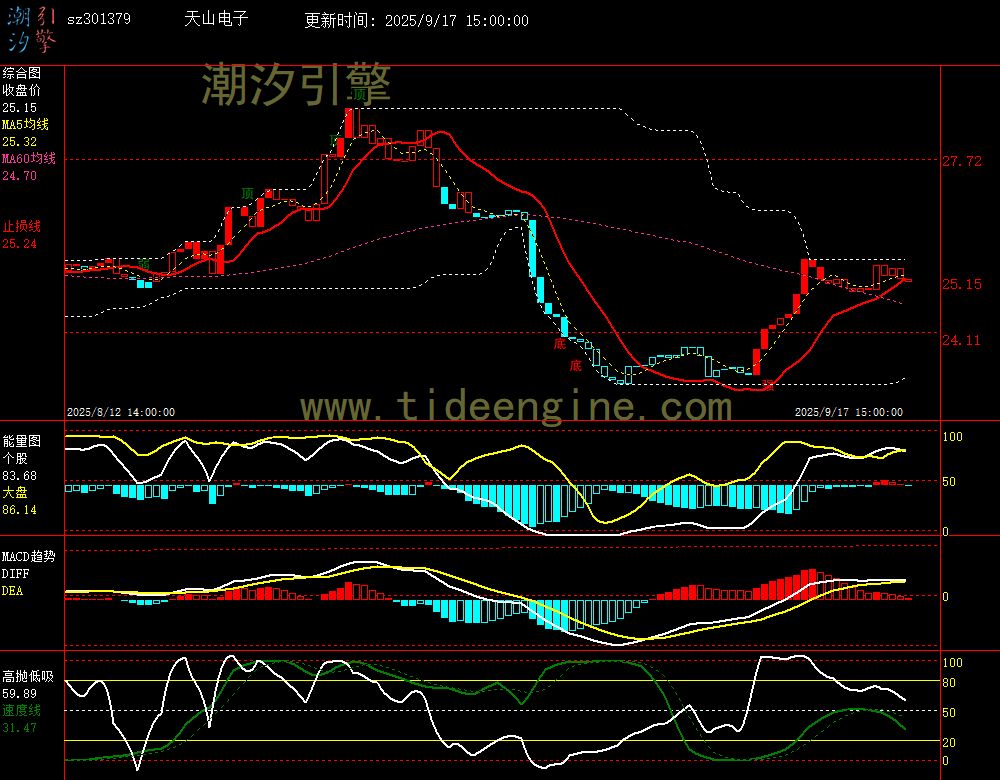The image size is (1000, 780).
Task: Click the 个股 value 83.68
Action: (x=20, y=476)
